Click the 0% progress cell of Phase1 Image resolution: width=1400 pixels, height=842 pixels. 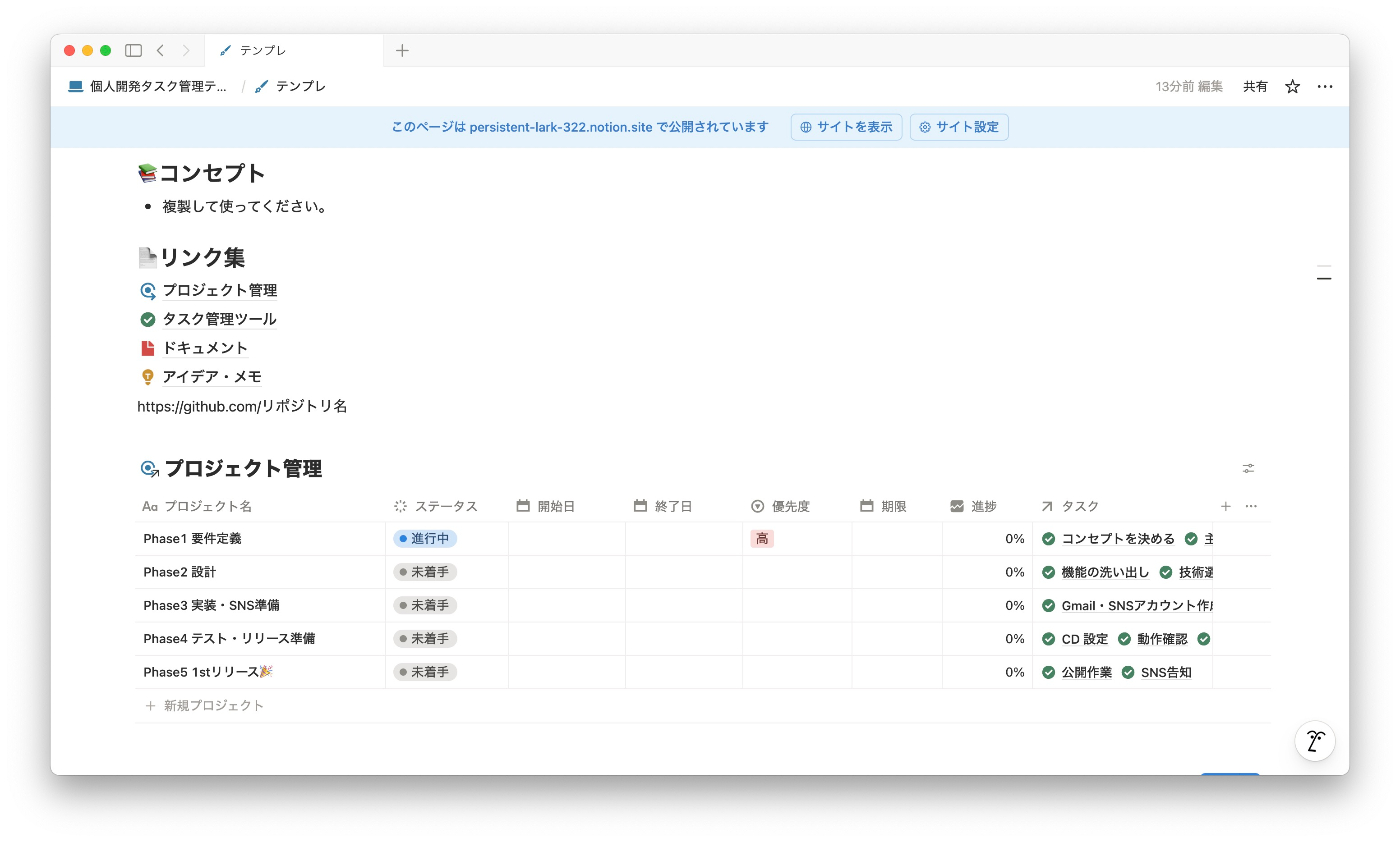click(x=987, y=539)
